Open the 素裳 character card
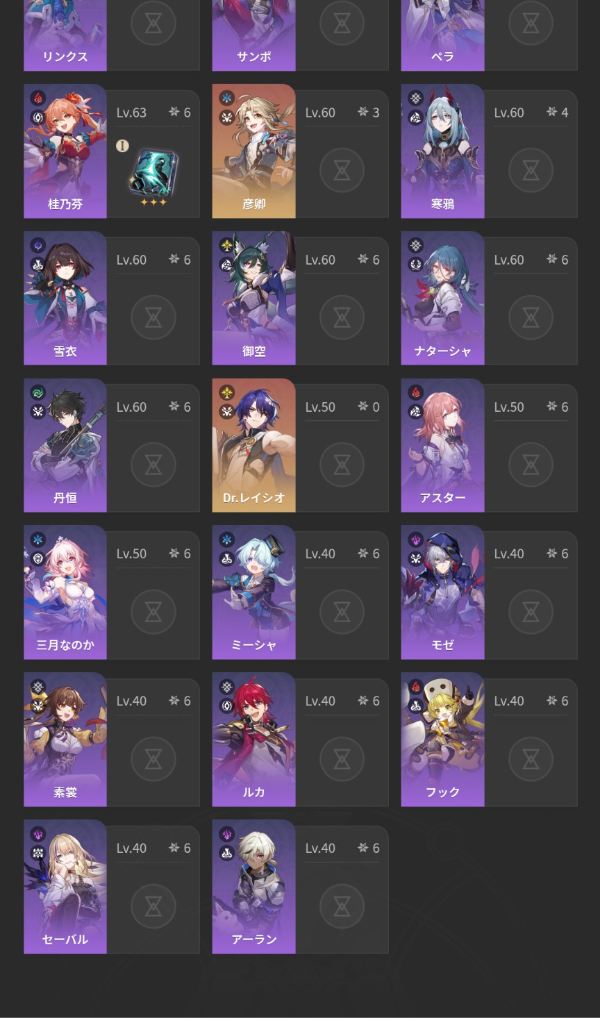The image size is (600, 1018). click(112, 740)
